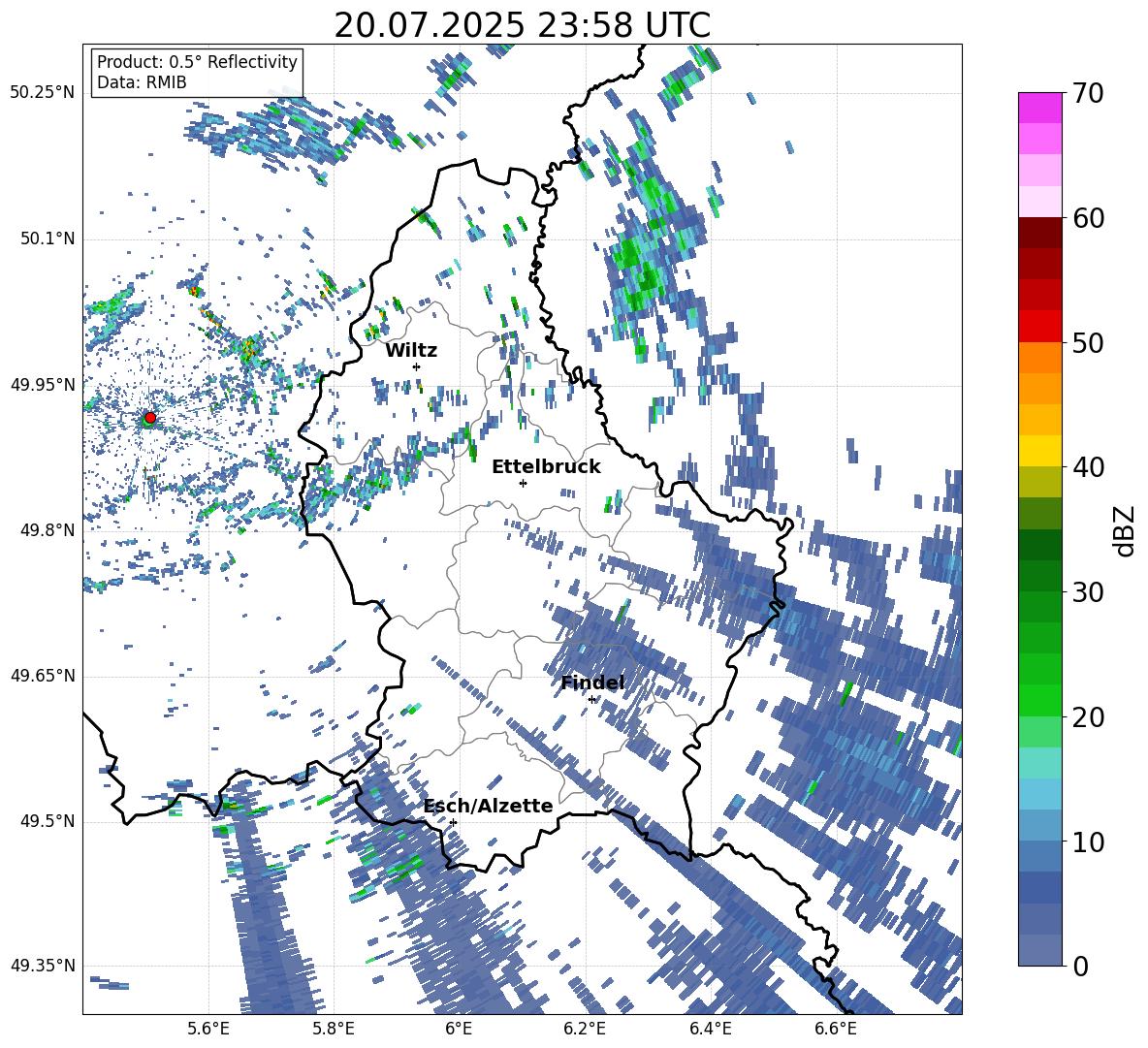The height and width of the screenshot is (1048, 1148).
Task: Click the Wiltz city label
Action: 411,350
